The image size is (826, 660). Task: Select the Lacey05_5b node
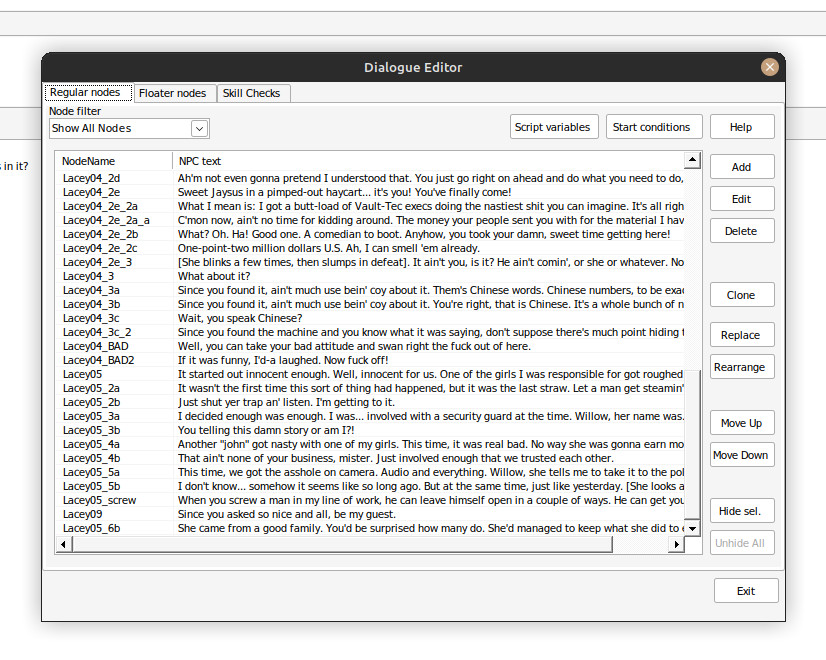point(370,486)
